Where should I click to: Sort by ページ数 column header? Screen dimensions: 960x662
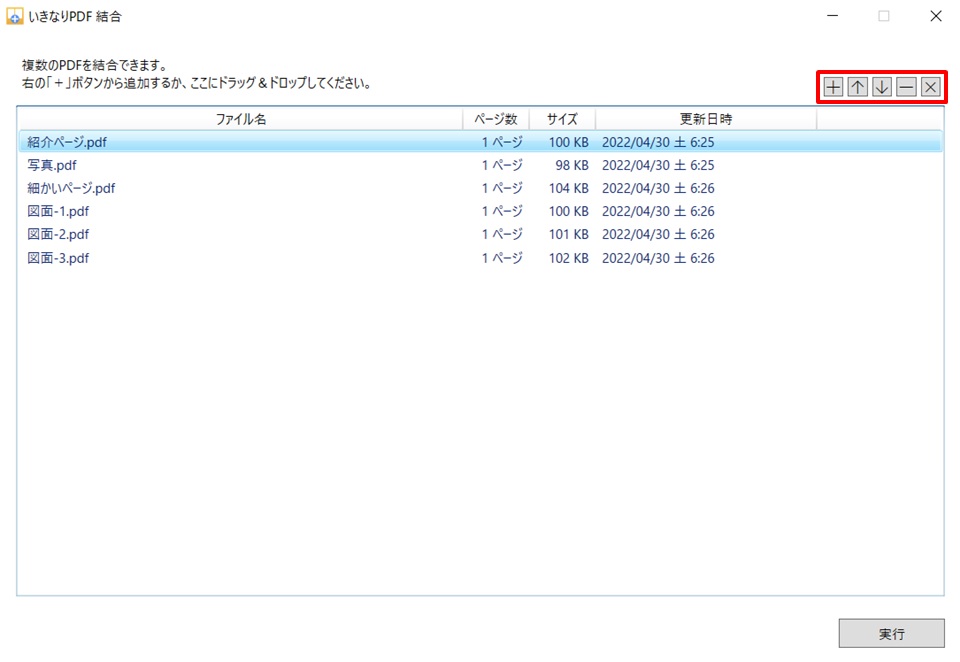point(496,119)
